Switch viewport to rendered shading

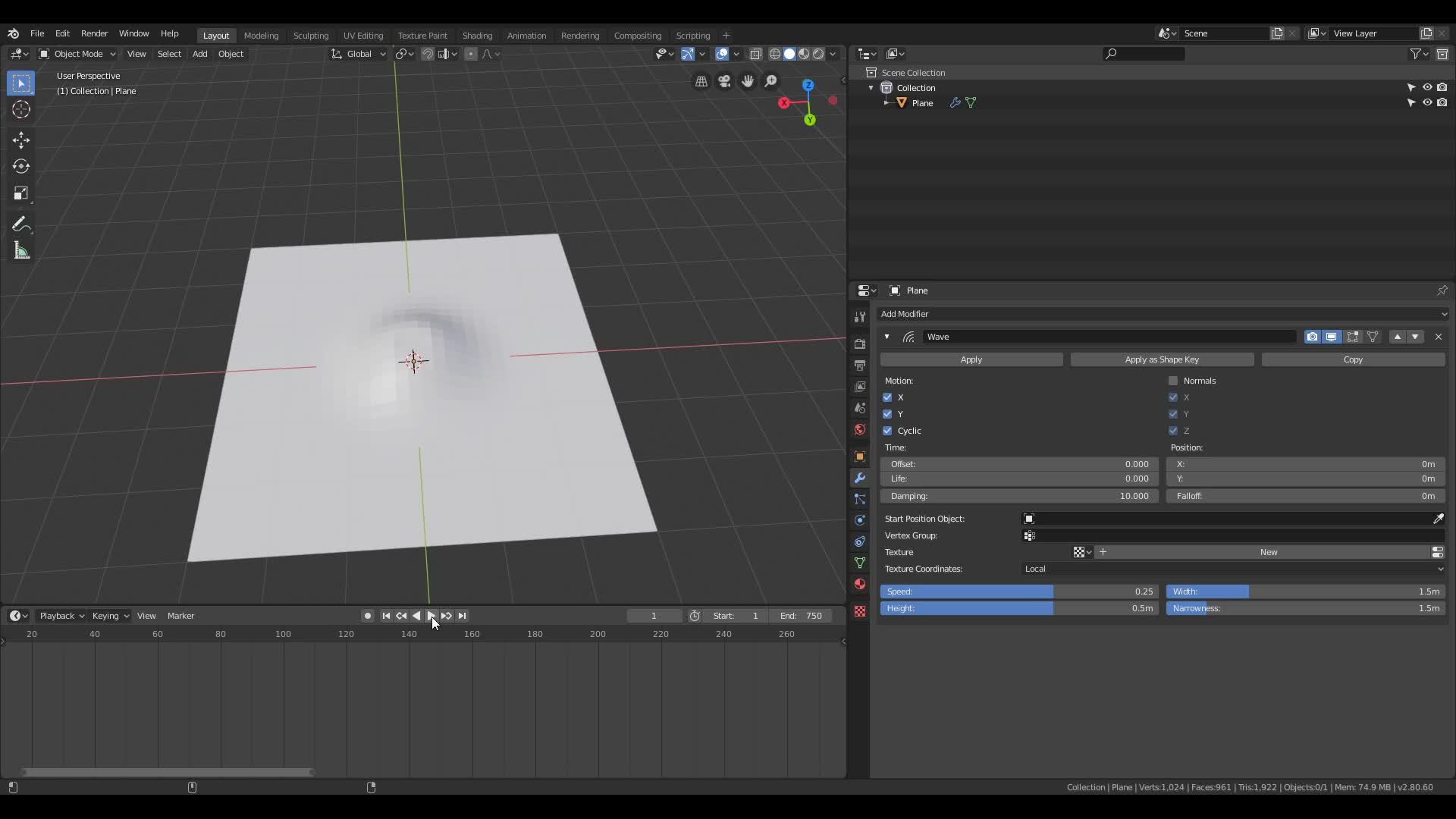click(x=818, y=54)
